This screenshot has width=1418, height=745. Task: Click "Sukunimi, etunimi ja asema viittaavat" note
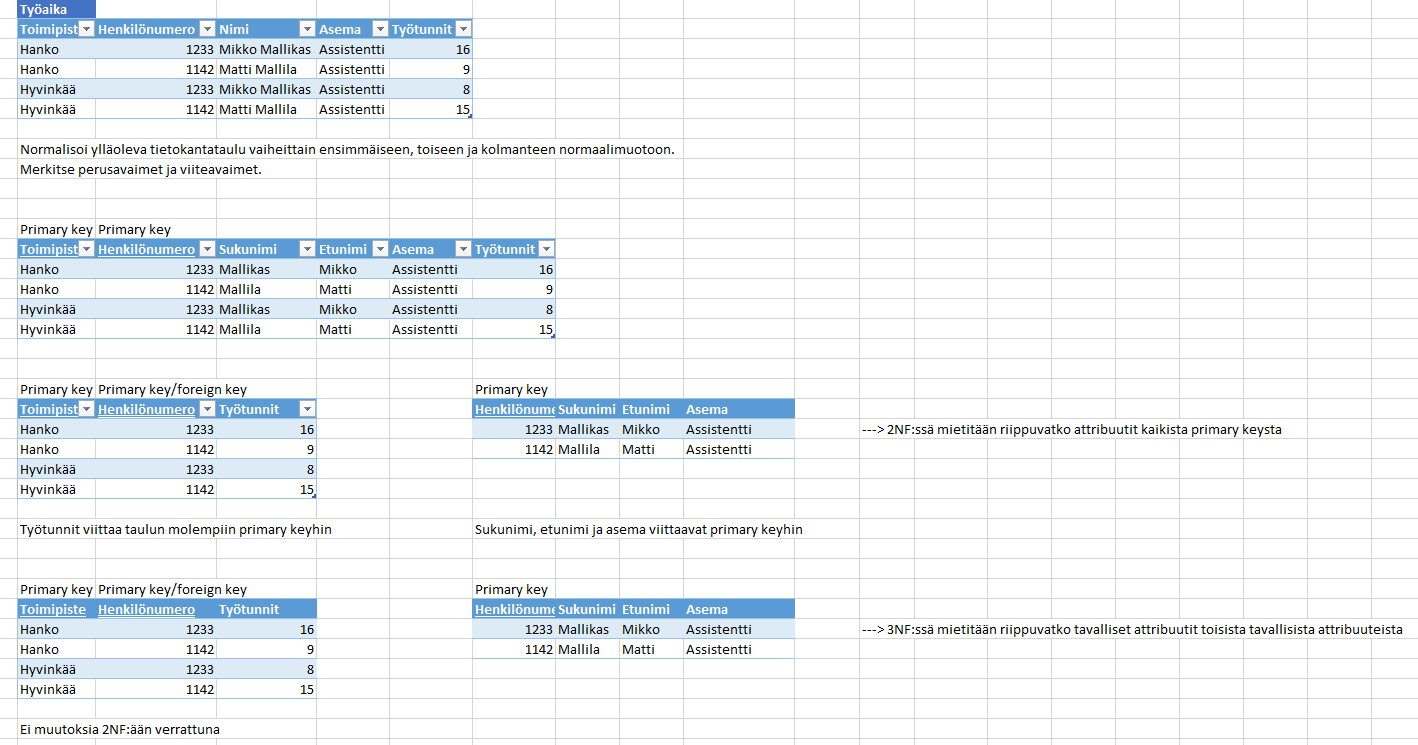click(x=638, y=529)
